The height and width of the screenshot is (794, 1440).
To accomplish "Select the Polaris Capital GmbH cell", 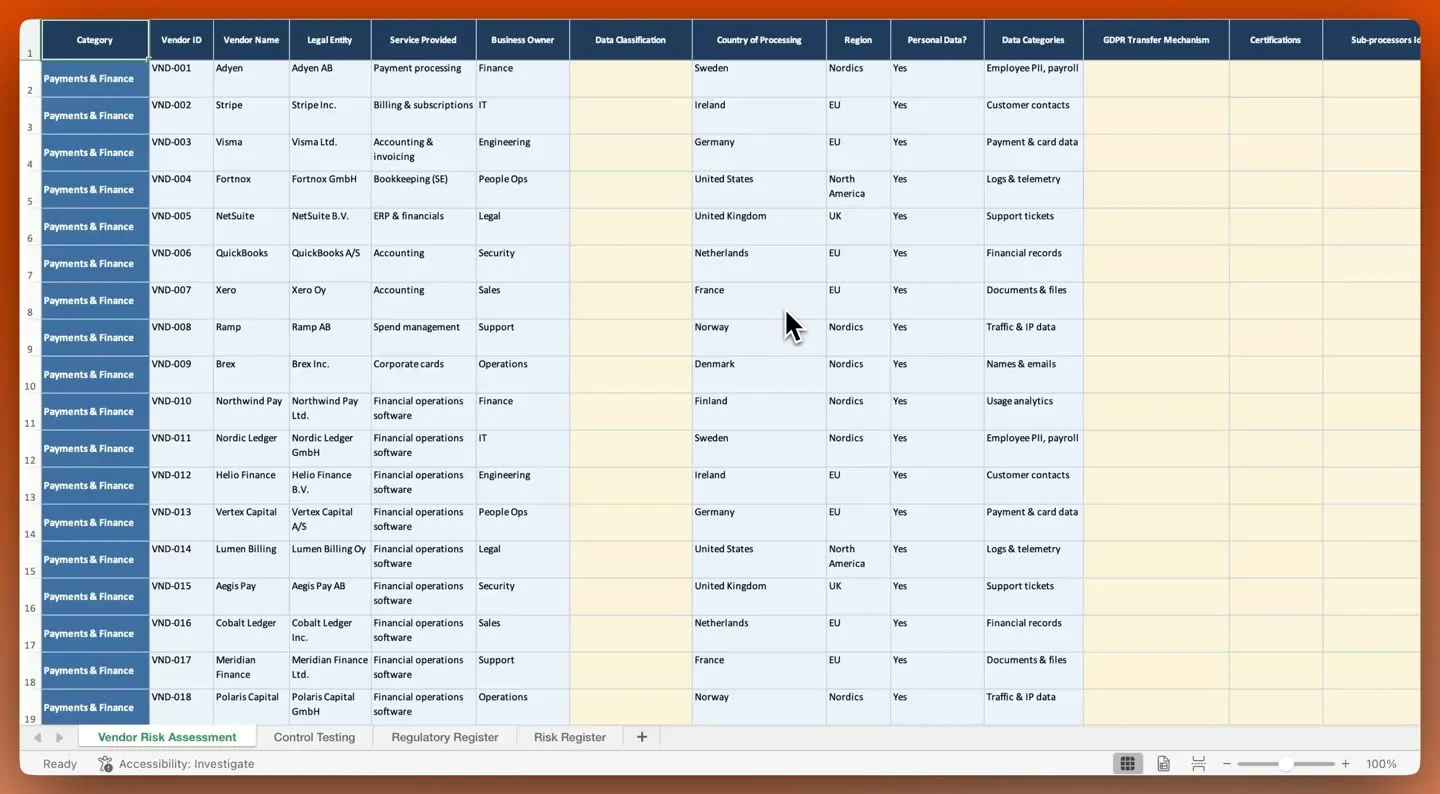I will click(330, 708).
